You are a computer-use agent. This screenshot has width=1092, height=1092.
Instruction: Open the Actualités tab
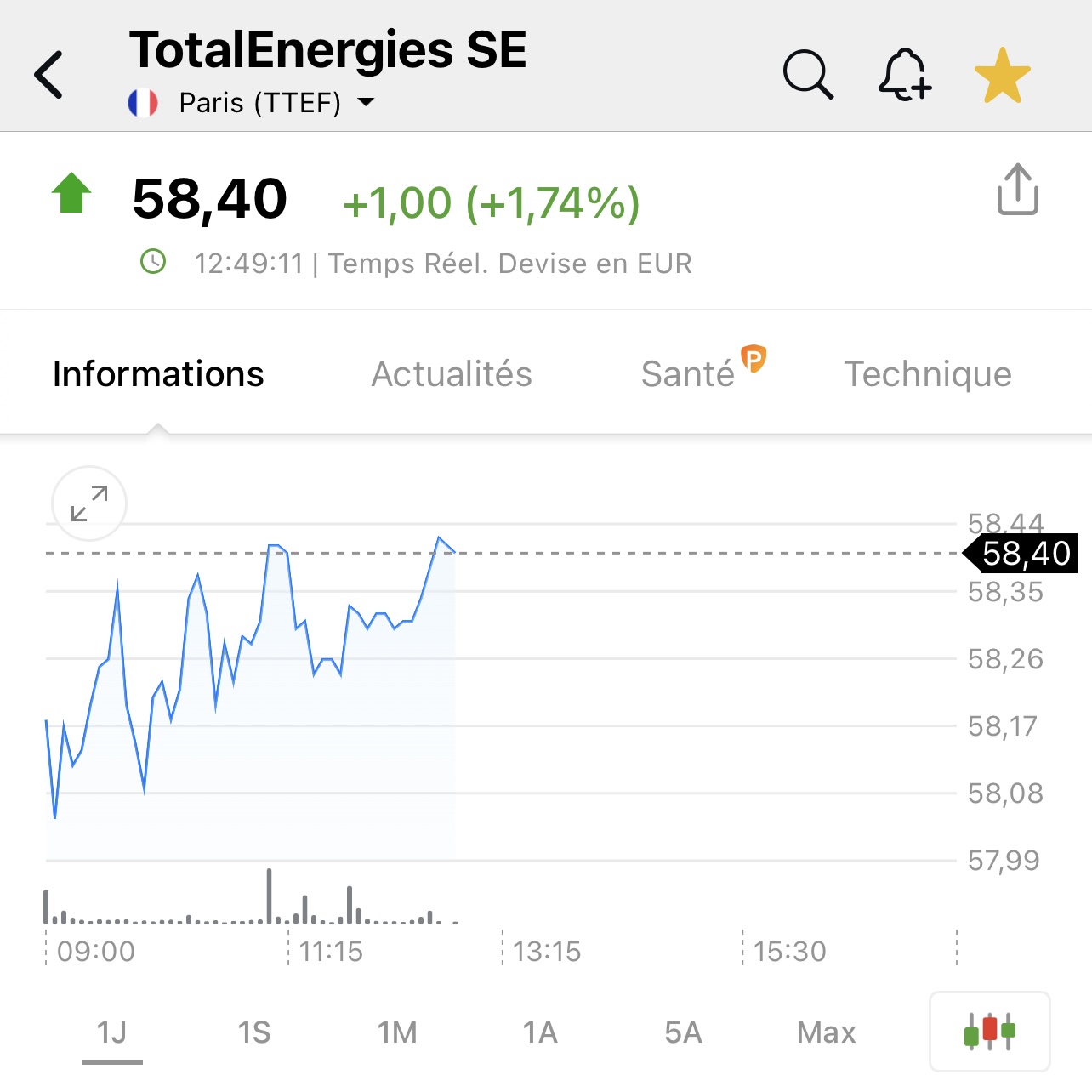point(452,374)
